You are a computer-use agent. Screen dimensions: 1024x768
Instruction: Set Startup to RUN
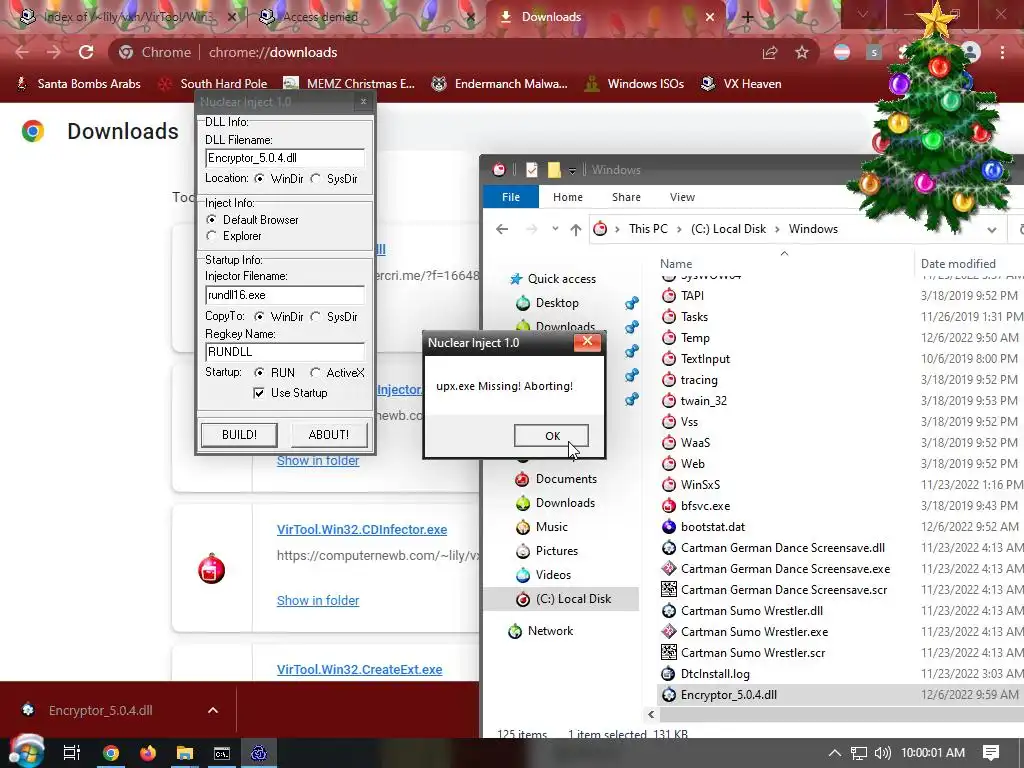tap(259, 372)
